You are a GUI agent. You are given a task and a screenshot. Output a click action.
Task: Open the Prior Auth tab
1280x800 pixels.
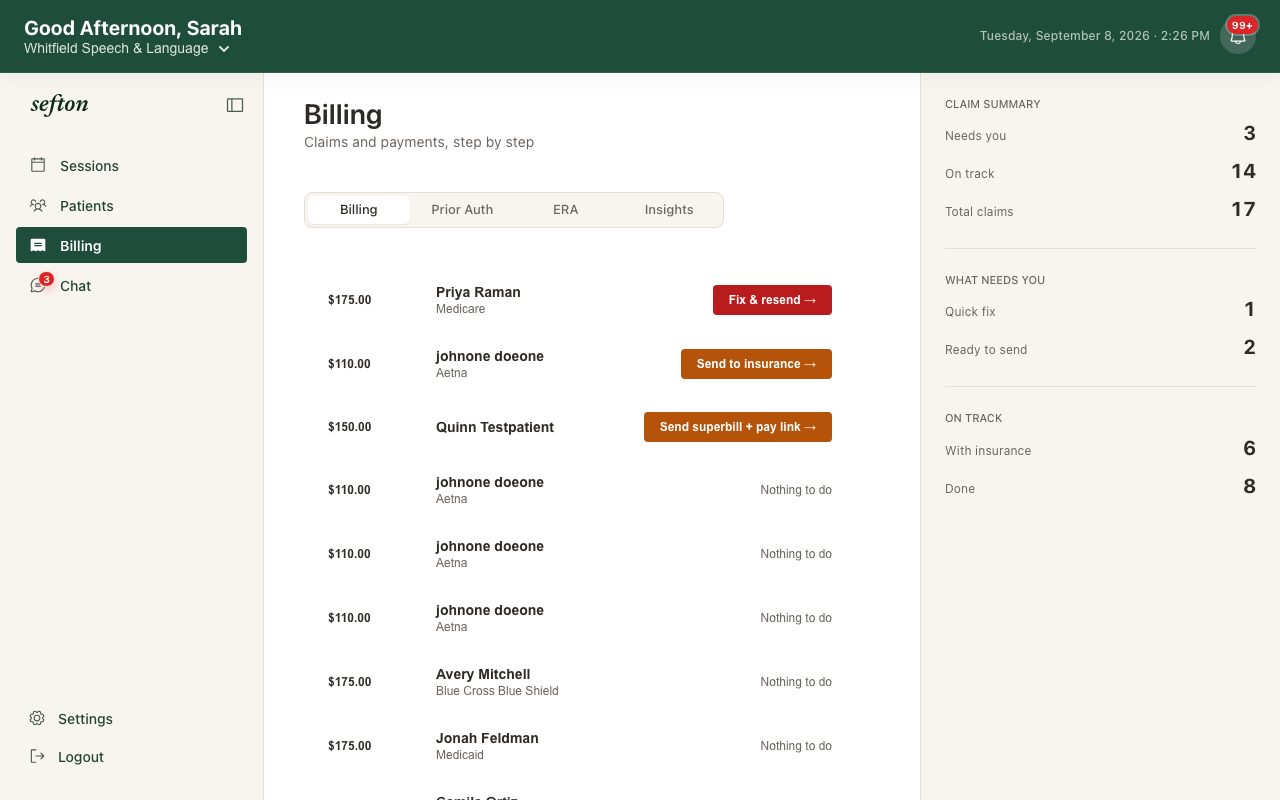coord(462,210)
